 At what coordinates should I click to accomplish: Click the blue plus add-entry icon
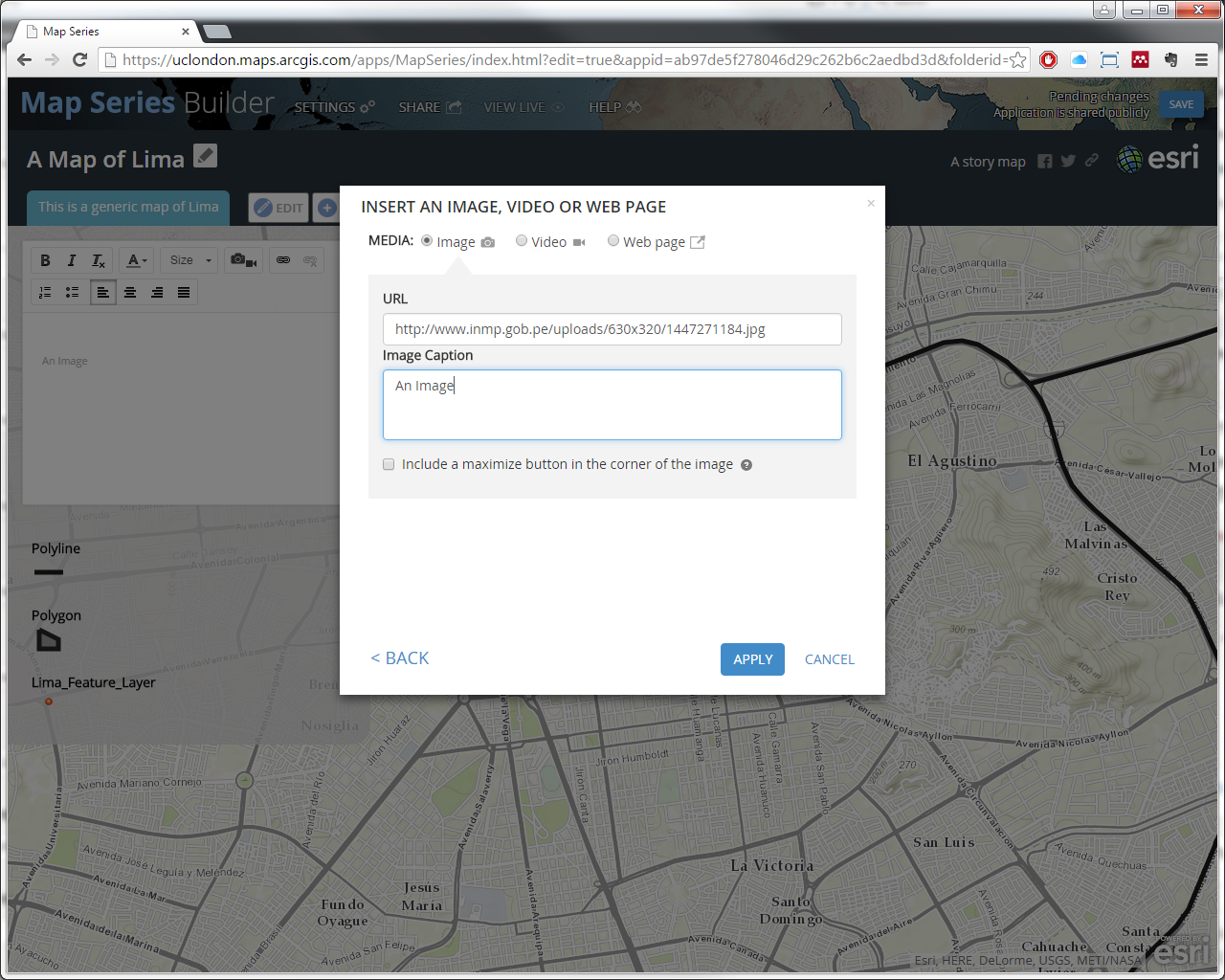326,208
